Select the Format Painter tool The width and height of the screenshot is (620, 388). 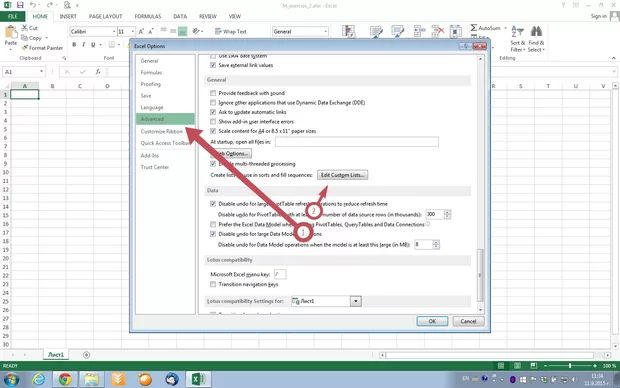(42, 48)
